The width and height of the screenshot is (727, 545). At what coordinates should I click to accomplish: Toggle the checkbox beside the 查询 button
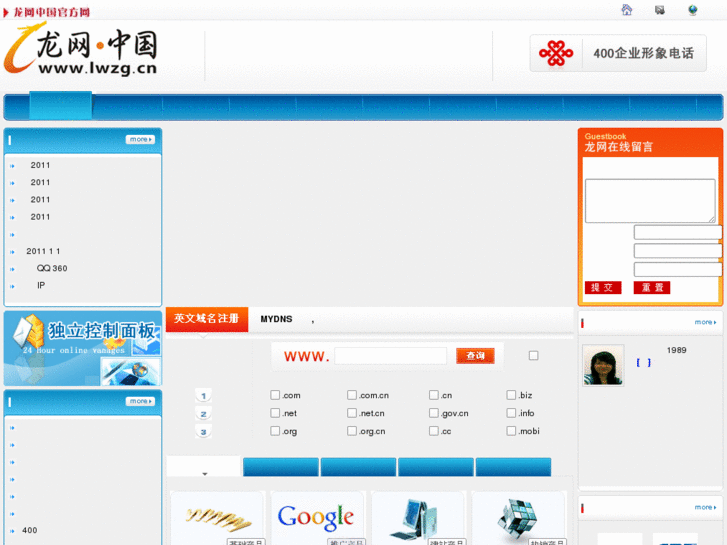click(534, 355)
